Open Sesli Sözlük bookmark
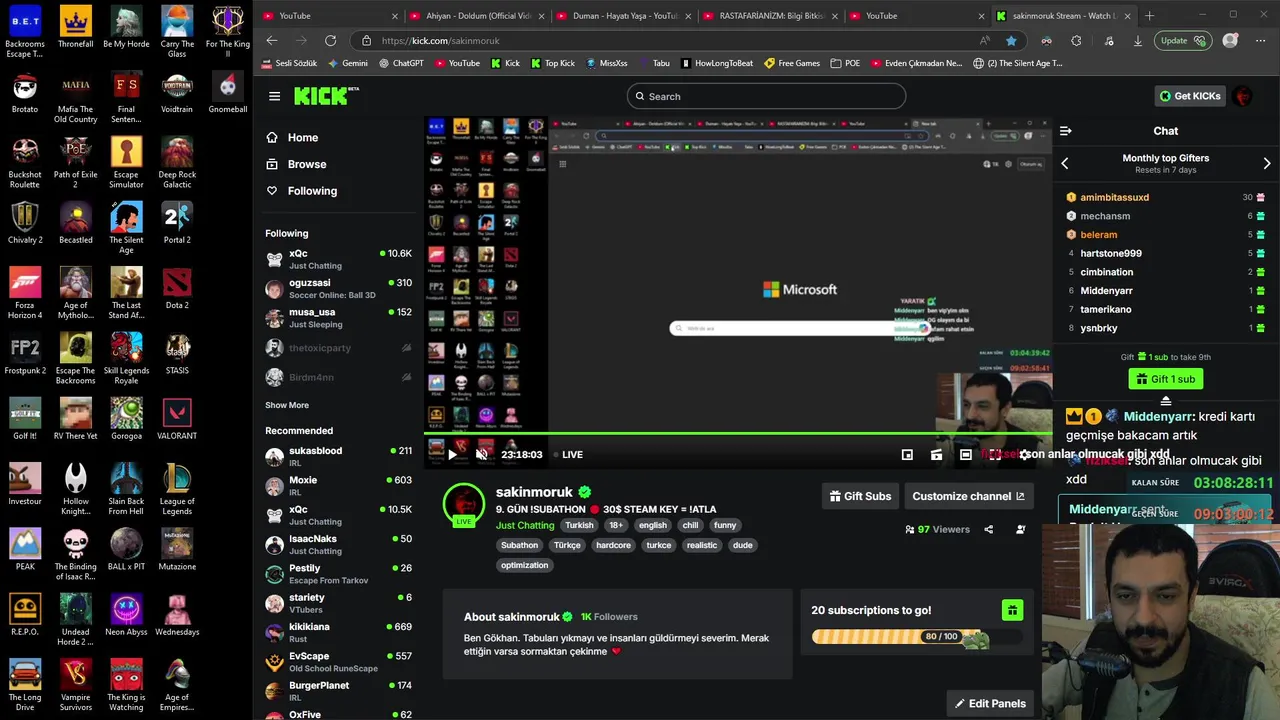 (289, 63)
